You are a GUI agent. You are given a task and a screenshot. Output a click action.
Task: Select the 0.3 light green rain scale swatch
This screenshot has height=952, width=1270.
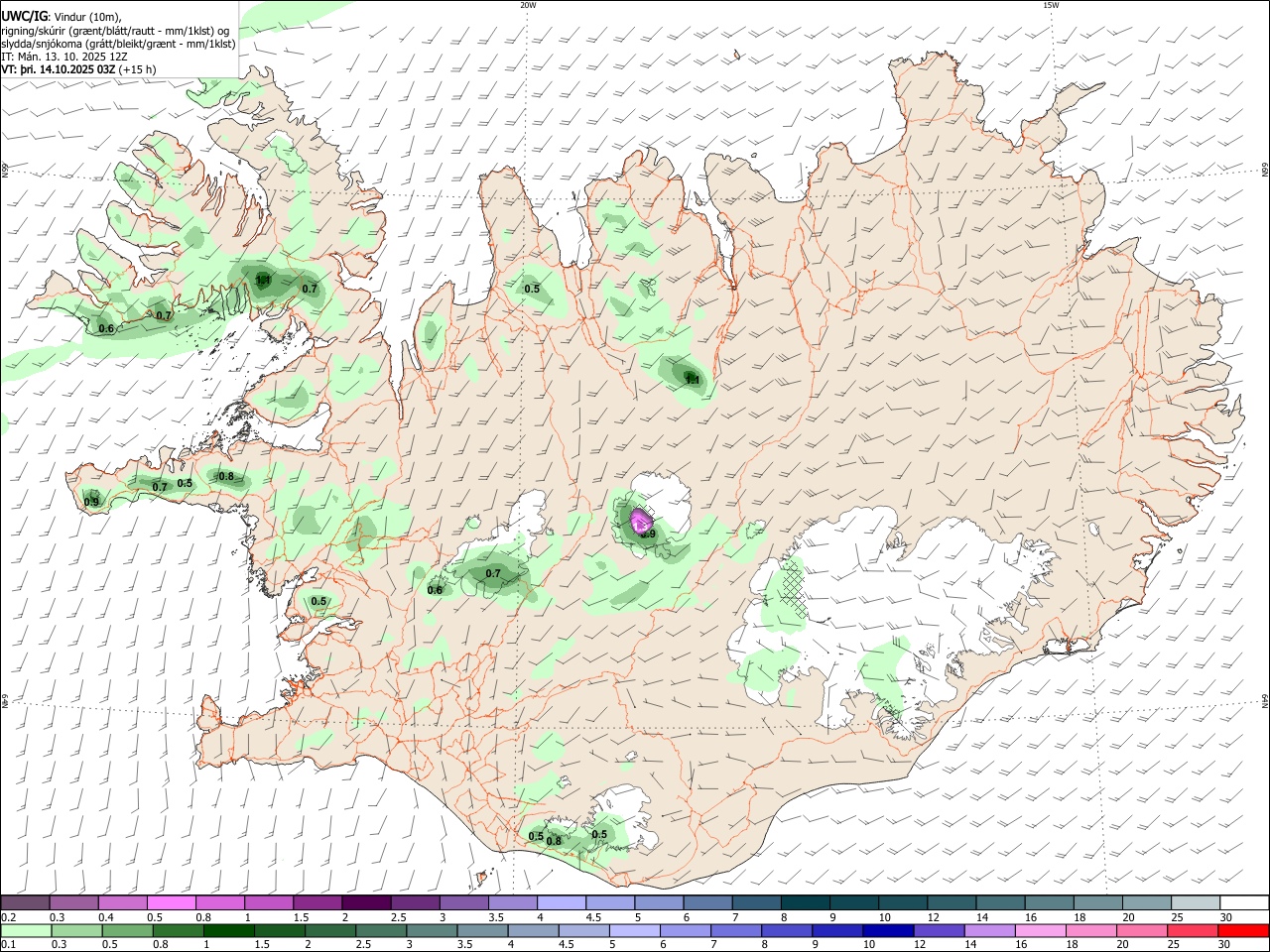[76, 931]
